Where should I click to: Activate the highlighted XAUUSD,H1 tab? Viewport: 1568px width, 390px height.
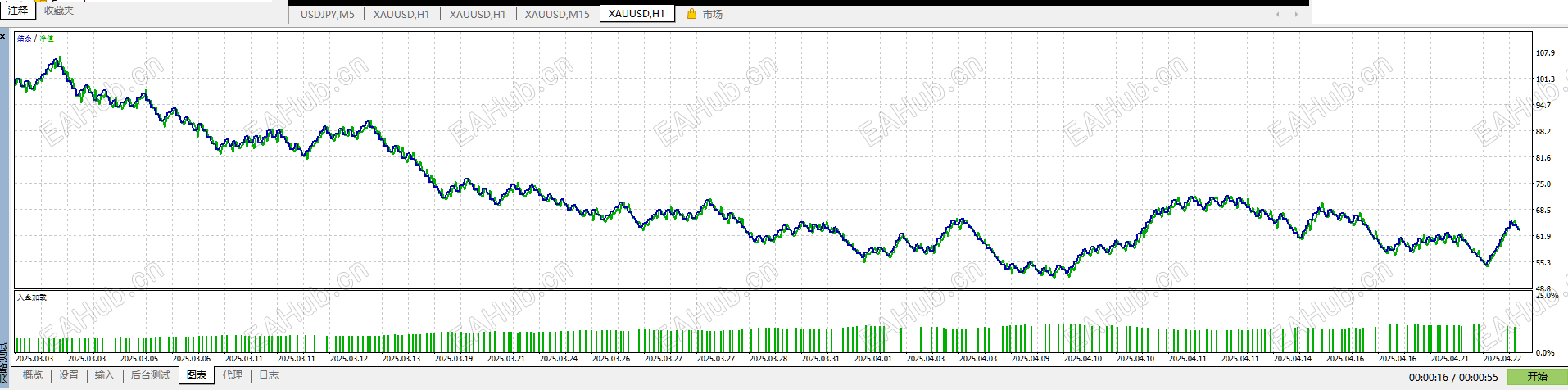[x=637, y=14]
